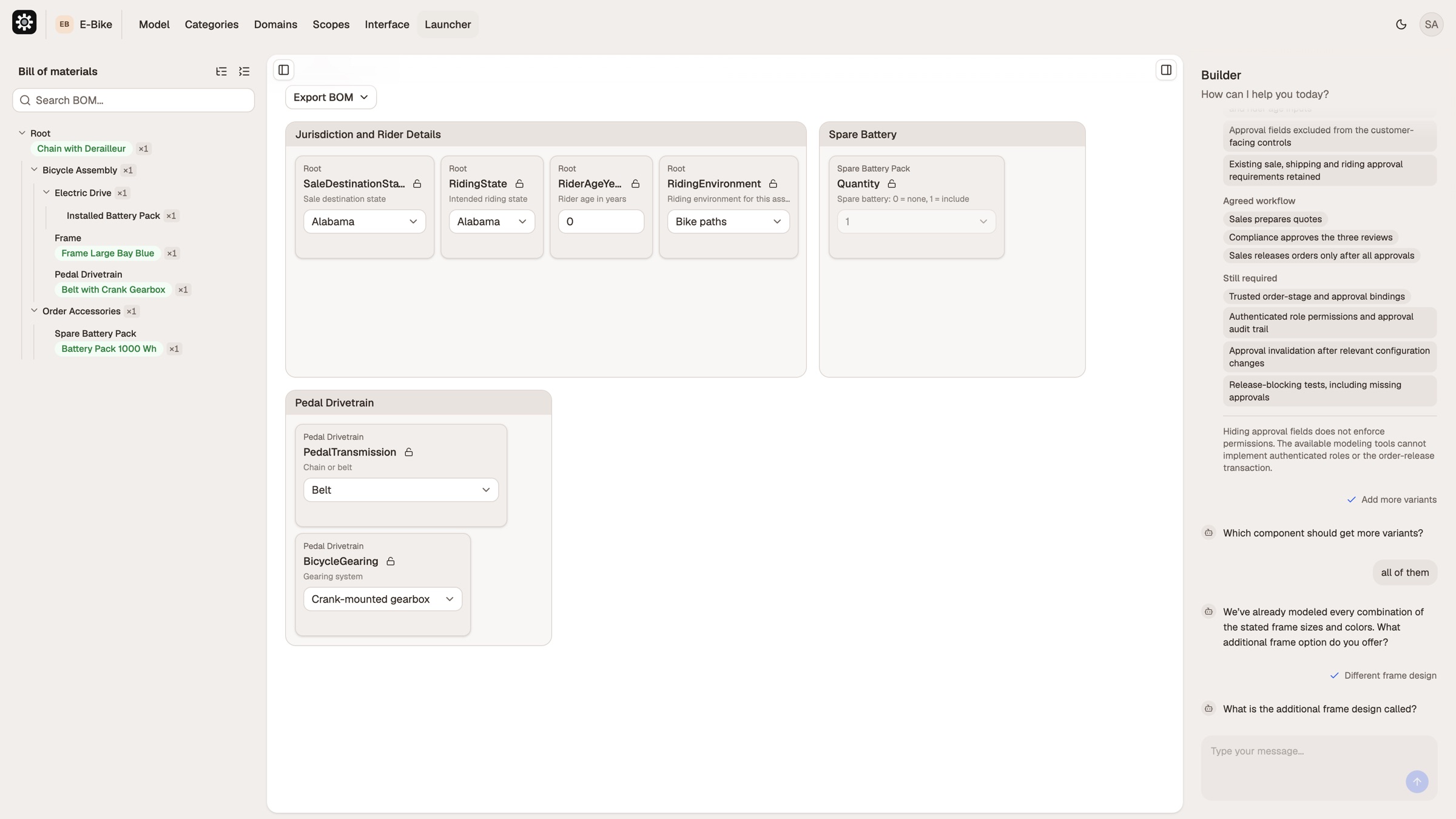The height and width of the screenshot is (819, 1456).
Task: Switch to the Domains tab
Action: [x=275, y=24]
